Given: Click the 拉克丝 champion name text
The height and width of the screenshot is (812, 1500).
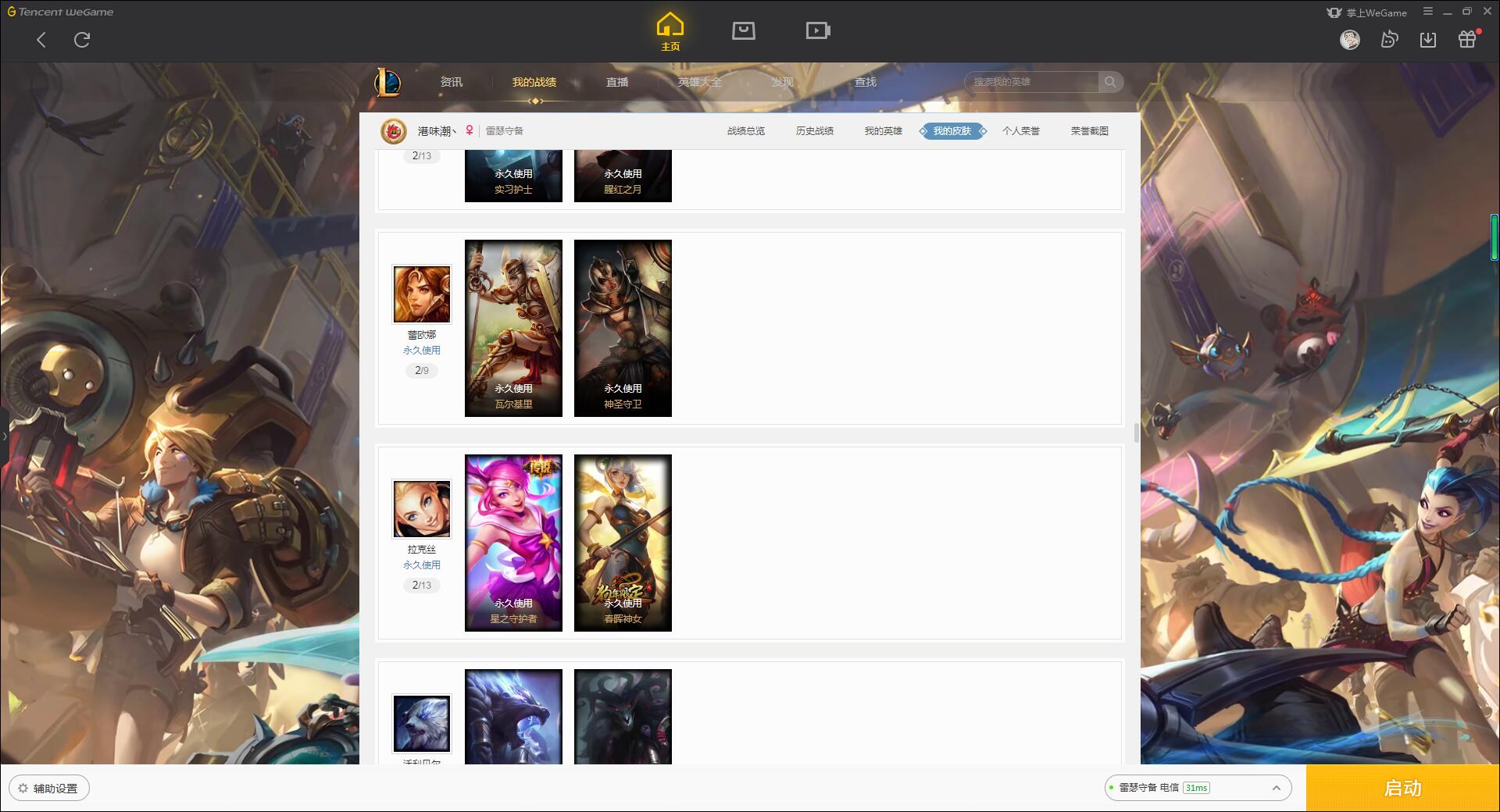Looking at the screenshot, I should click(422, 550).
